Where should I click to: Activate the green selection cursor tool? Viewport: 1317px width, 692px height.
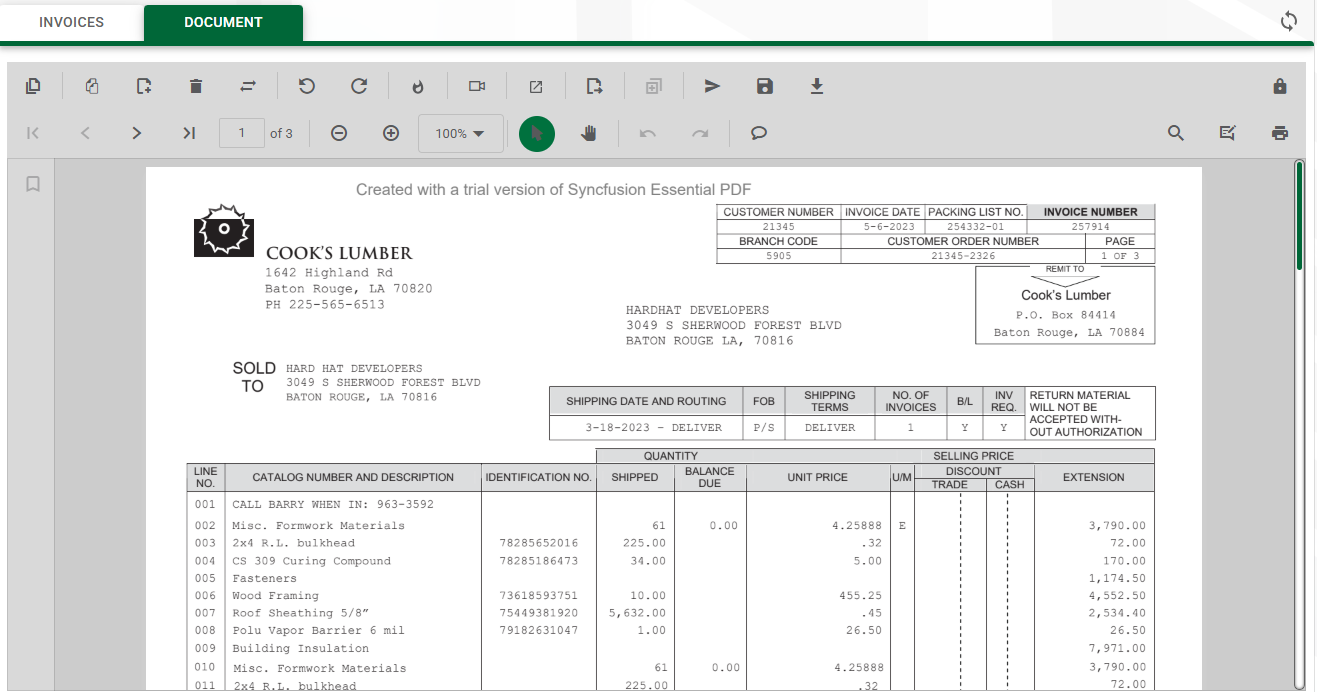537,133
